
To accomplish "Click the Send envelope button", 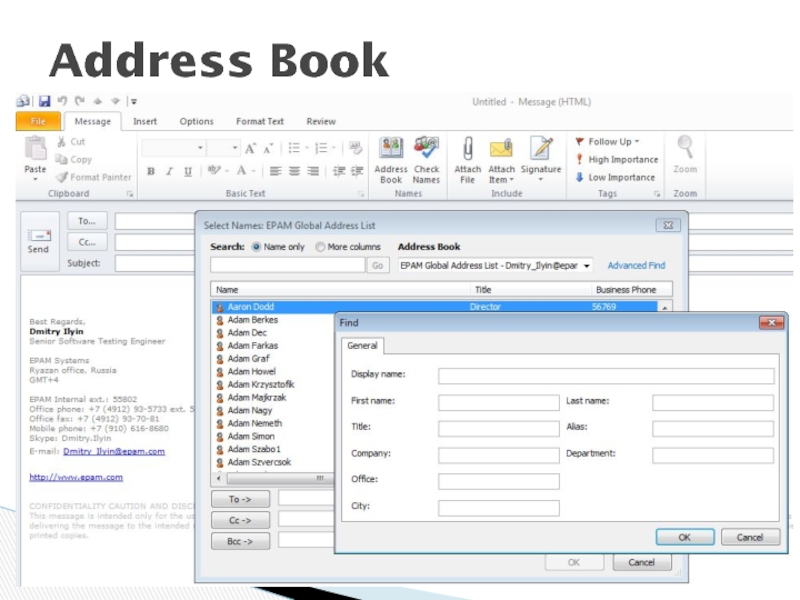I will click(38, 239).
